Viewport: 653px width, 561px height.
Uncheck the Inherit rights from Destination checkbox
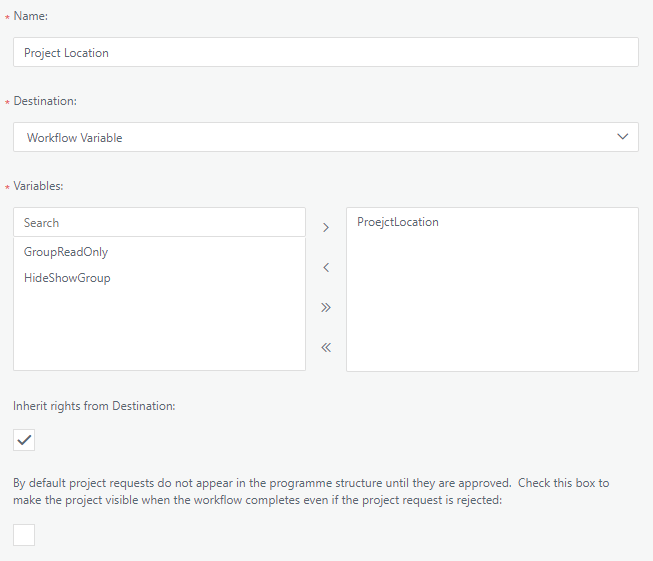click(24, 439)
